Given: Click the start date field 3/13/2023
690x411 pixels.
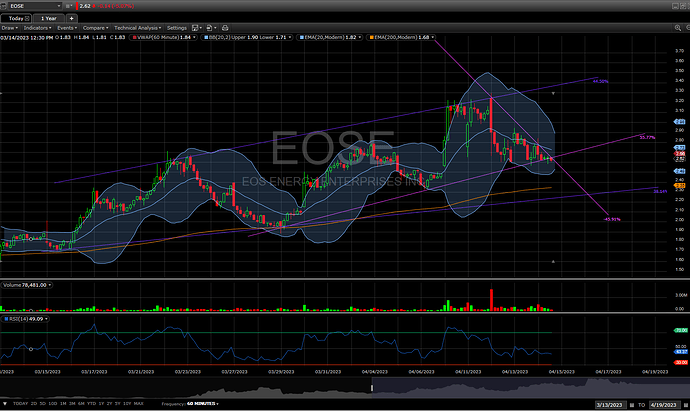Looking at the screenshot, I should [609, 405].
